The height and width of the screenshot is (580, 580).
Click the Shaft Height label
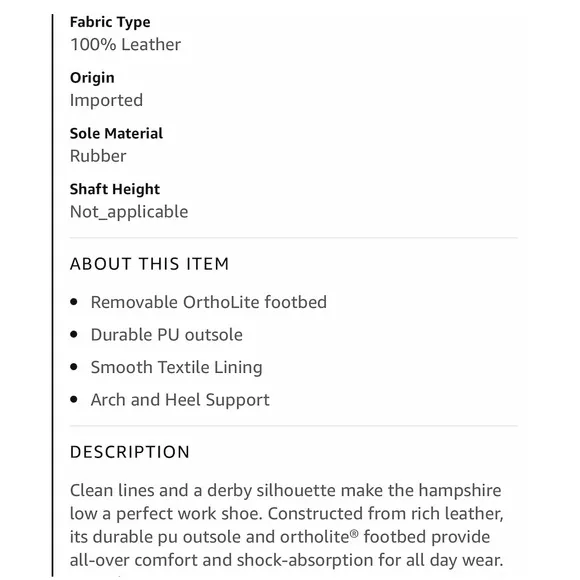pos(115,189)
